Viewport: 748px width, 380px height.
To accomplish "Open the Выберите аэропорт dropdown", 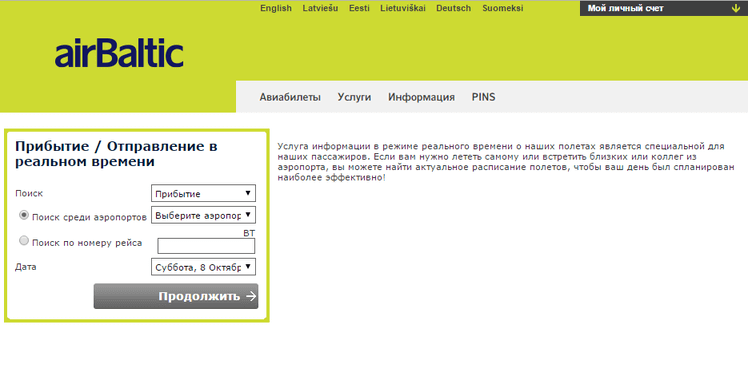I will (203, 215).
